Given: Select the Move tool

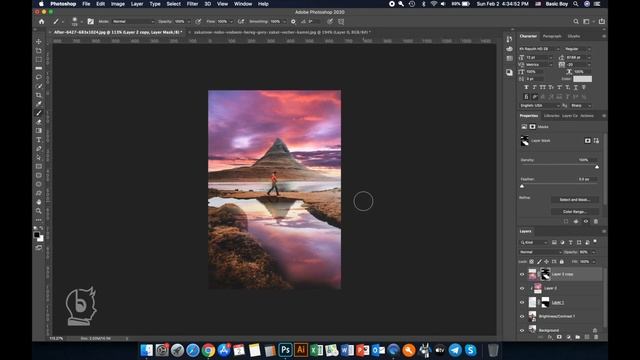Looking at the screenshot, I should tap(39, 42).
